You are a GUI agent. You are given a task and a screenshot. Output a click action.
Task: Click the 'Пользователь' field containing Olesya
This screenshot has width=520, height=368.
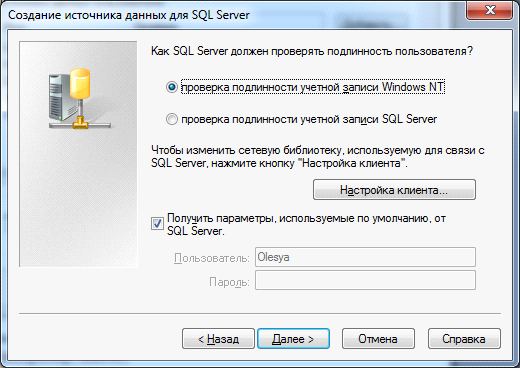click(365, 257)
